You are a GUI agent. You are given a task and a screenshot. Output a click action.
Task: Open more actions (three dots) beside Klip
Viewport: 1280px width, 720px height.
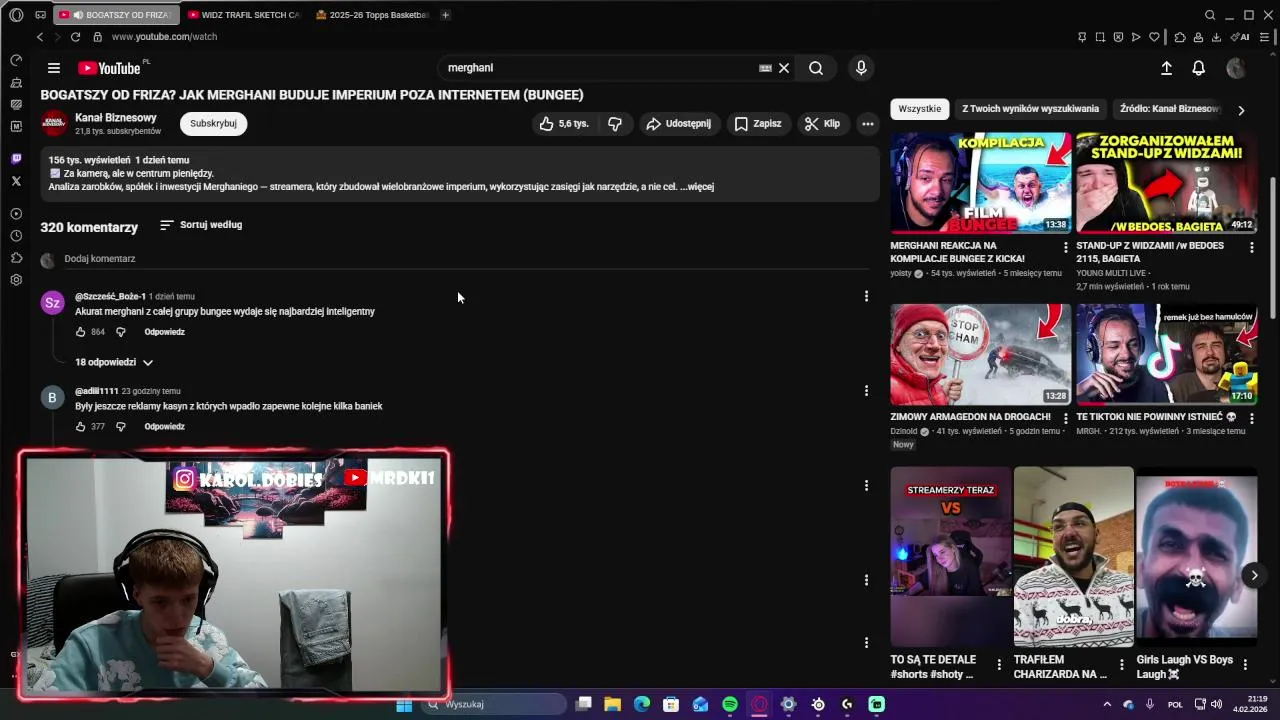coord(868,124)
